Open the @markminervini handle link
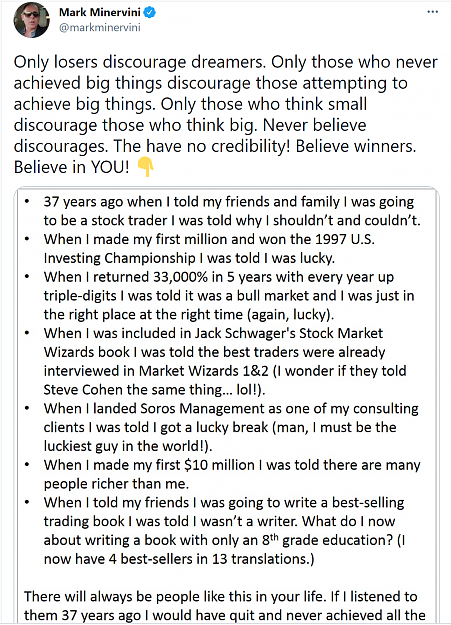The height and width of the screenshot is (625, 451). (99, 28)
